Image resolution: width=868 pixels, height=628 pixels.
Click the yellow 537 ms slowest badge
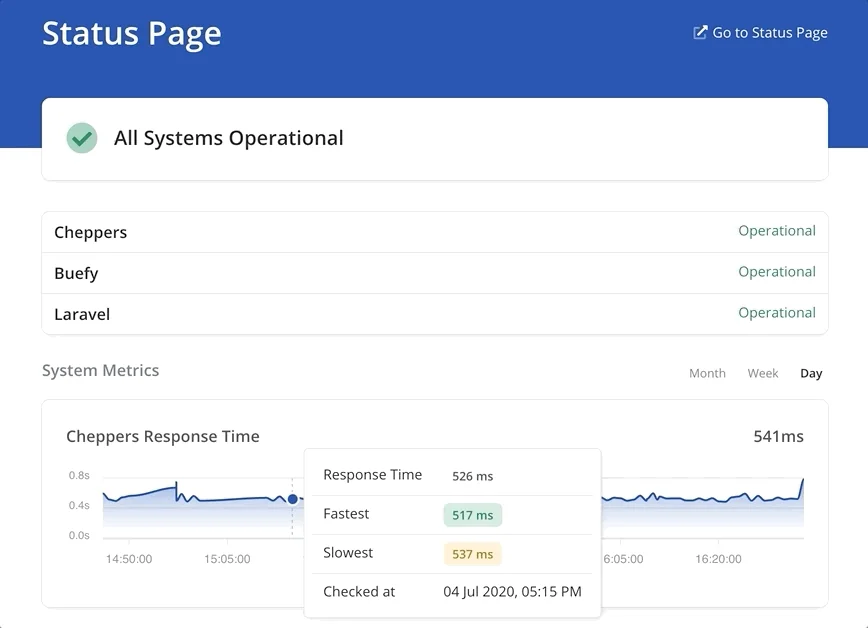point(472,554)
